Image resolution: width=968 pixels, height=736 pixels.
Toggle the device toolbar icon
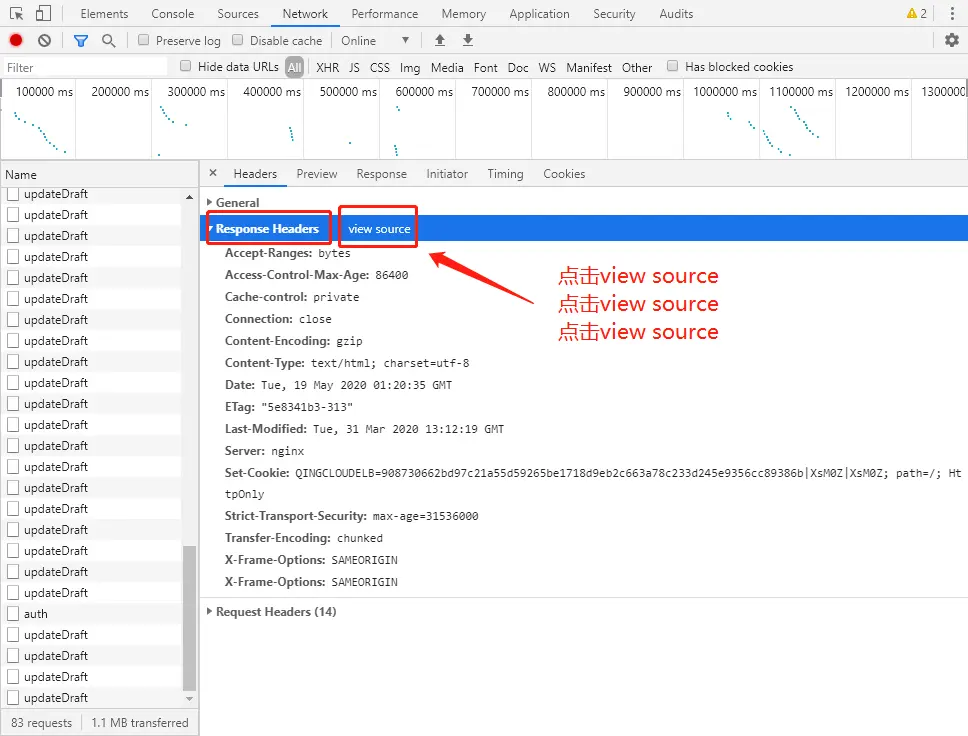coord(43,14)
